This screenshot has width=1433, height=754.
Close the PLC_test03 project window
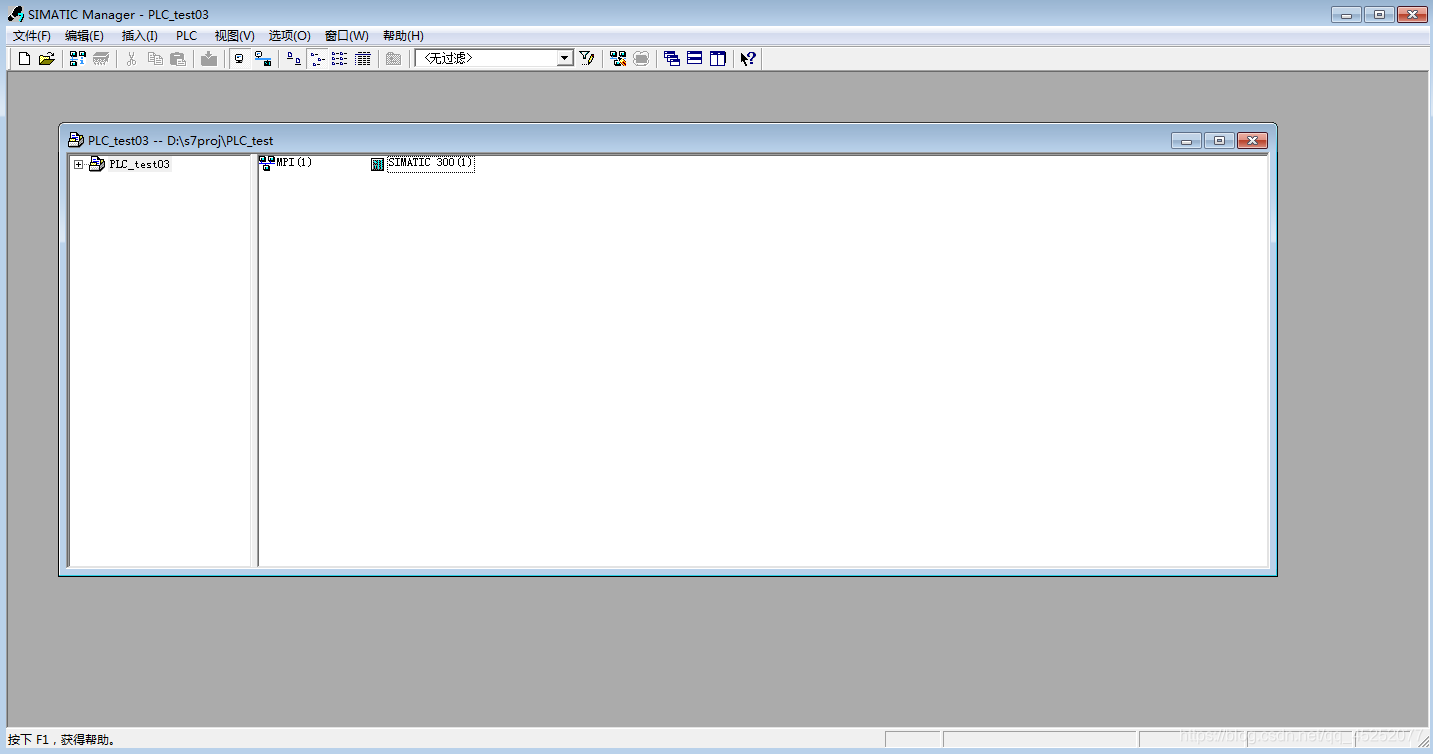tap(1252, 141)
